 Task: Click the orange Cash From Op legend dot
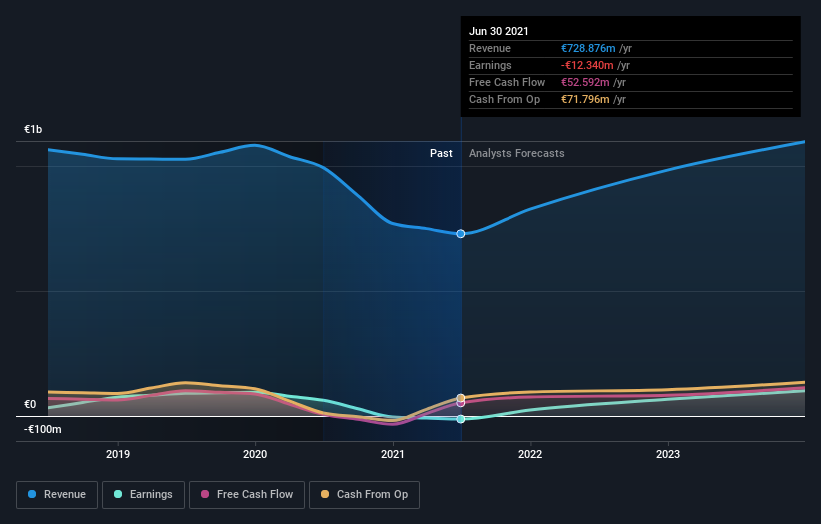[x=325, y=494]
